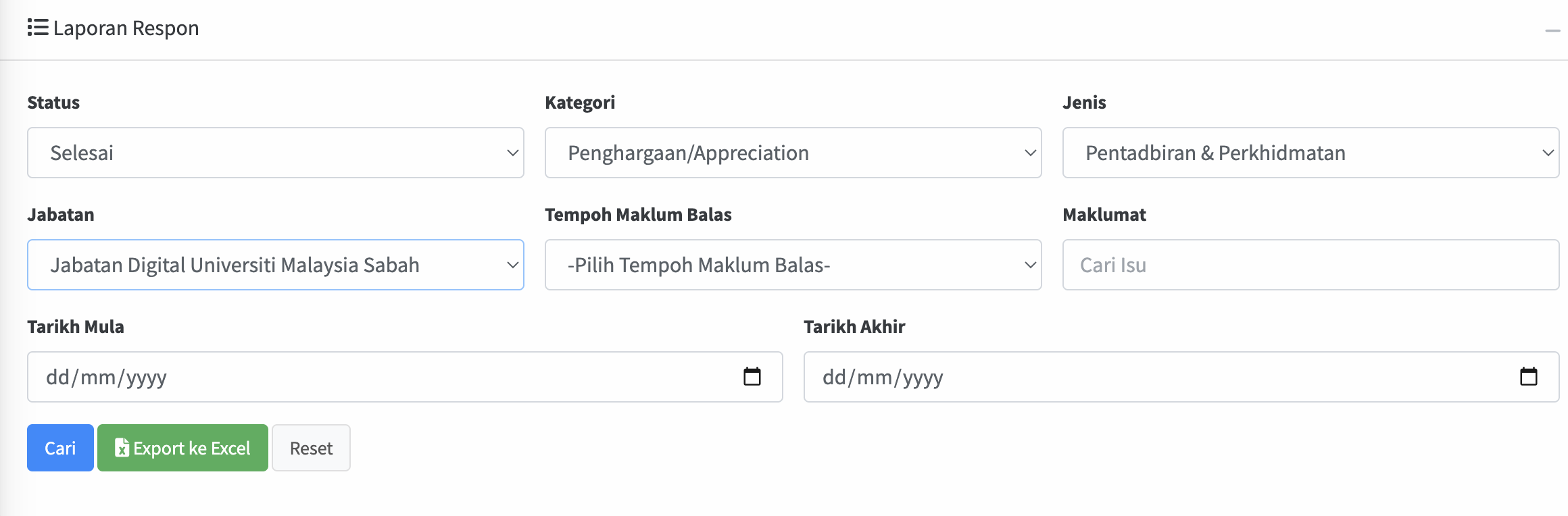Screen dimensions: 1568x516
Task: Open the Jenis dropdown menu
Action: 1310,153
